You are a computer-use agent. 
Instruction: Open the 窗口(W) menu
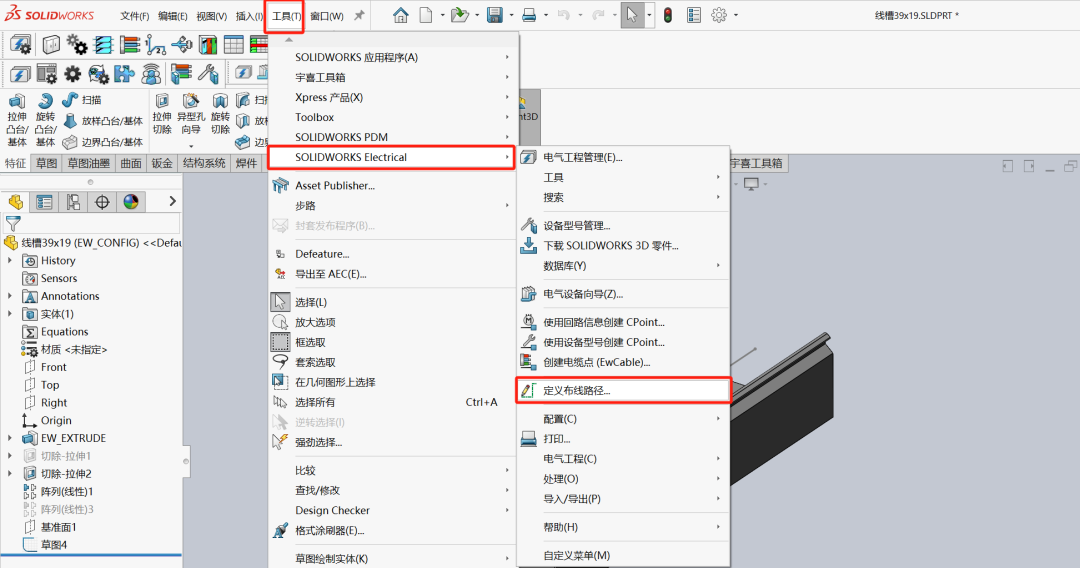[326, 16]
